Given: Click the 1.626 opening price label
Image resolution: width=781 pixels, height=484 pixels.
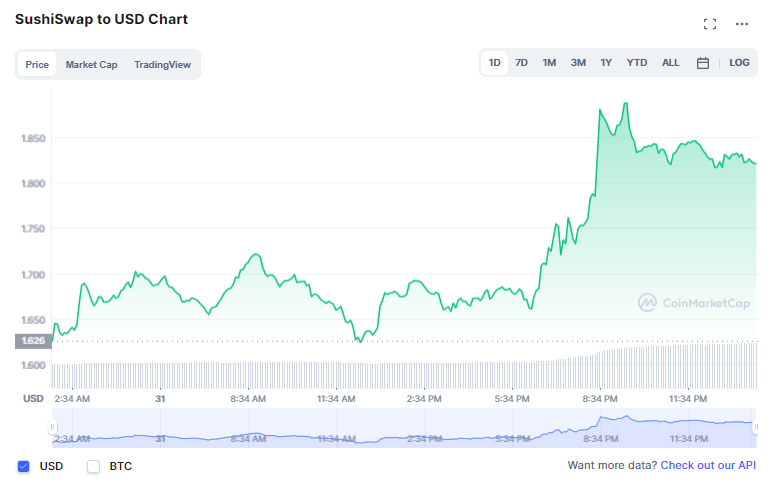Looking at the screenshot, I should (x=33, y=341).
